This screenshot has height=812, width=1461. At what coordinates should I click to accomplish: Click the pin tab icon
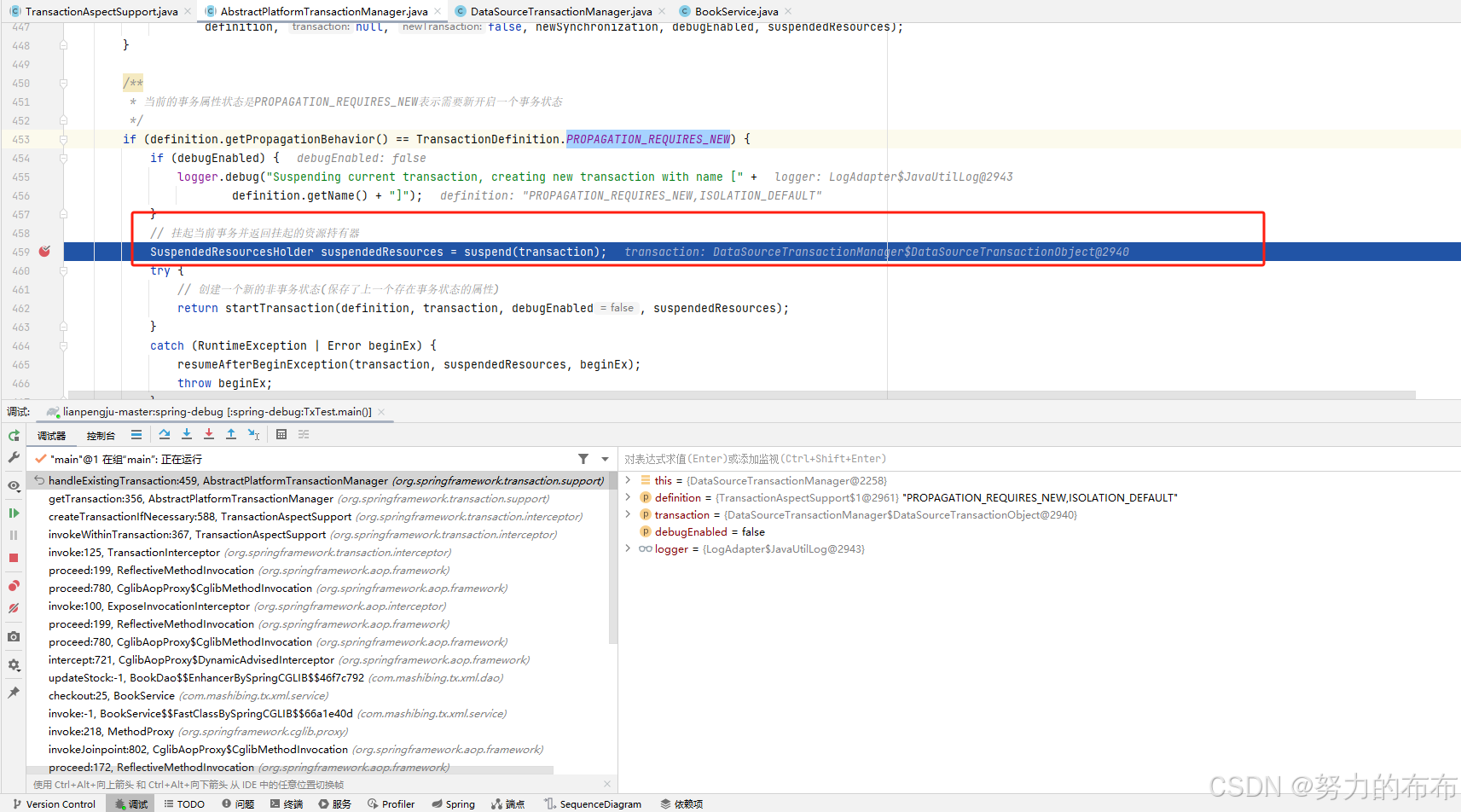[x=14, y=693]
